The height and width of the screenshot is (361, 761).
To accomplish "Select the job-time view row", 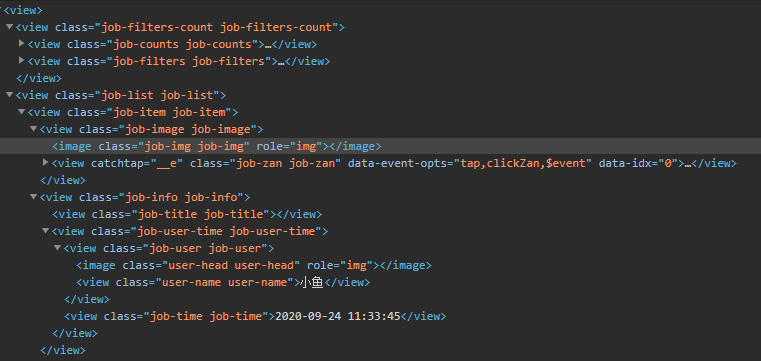I will [380, 316].
